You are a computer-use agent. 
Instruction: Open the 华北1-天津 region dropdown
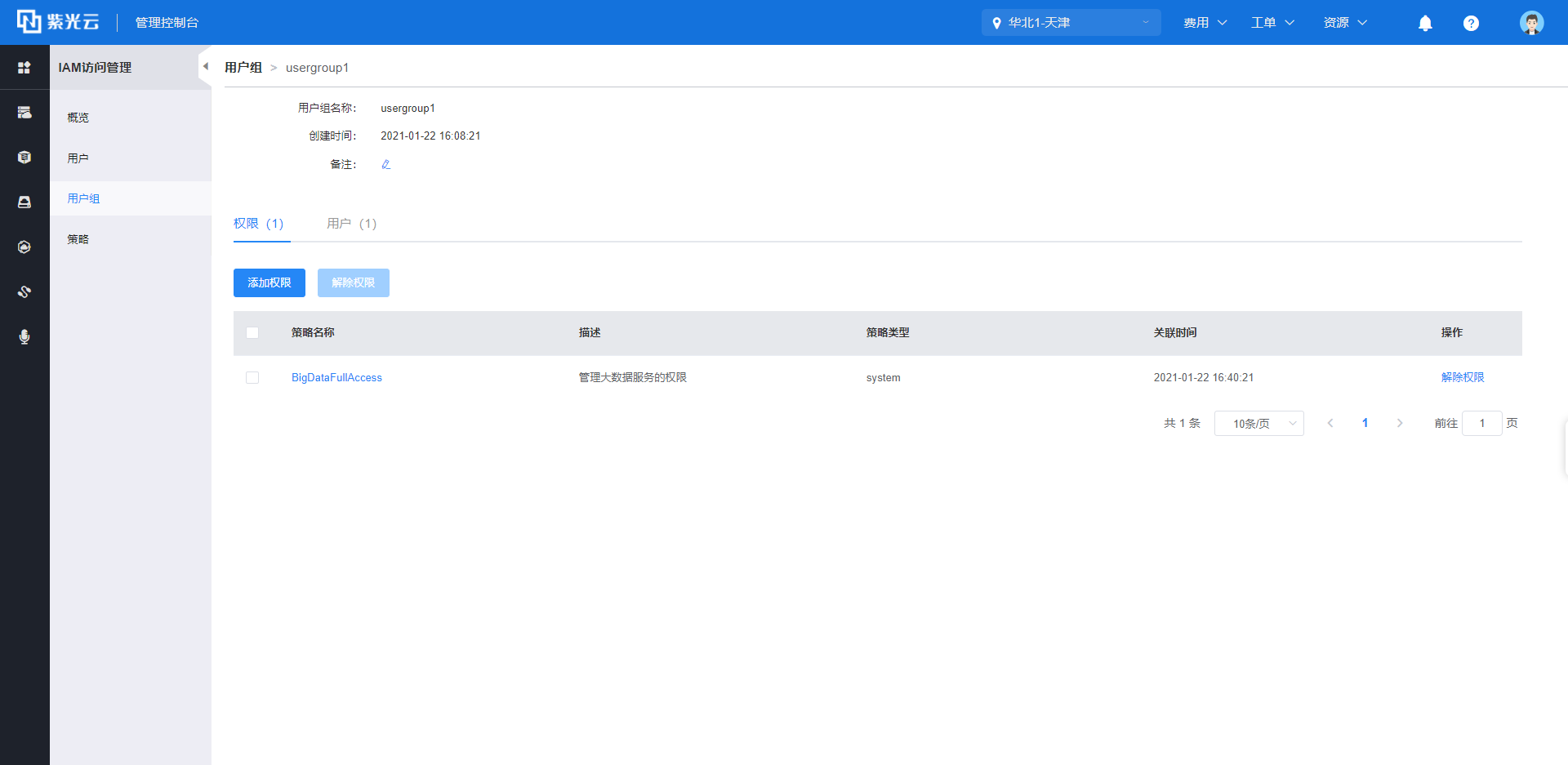click(x=1070, y=23)
